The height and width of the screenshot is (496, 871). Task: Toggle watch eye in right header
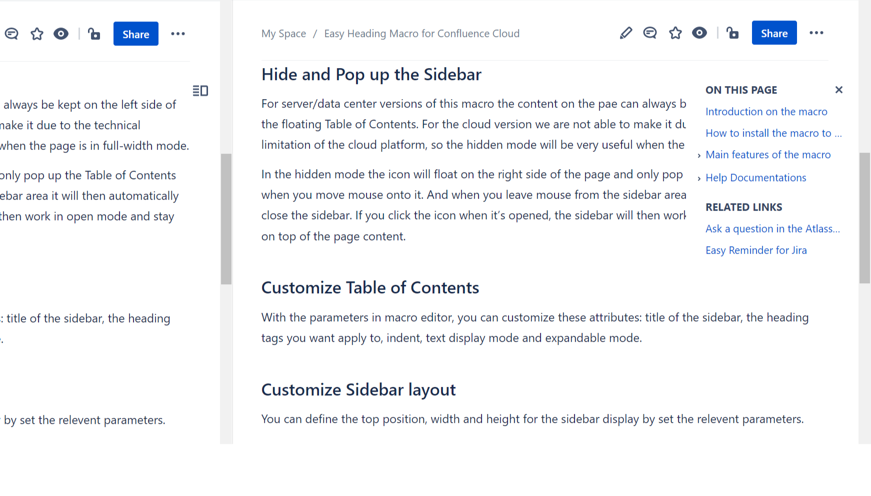700,33
